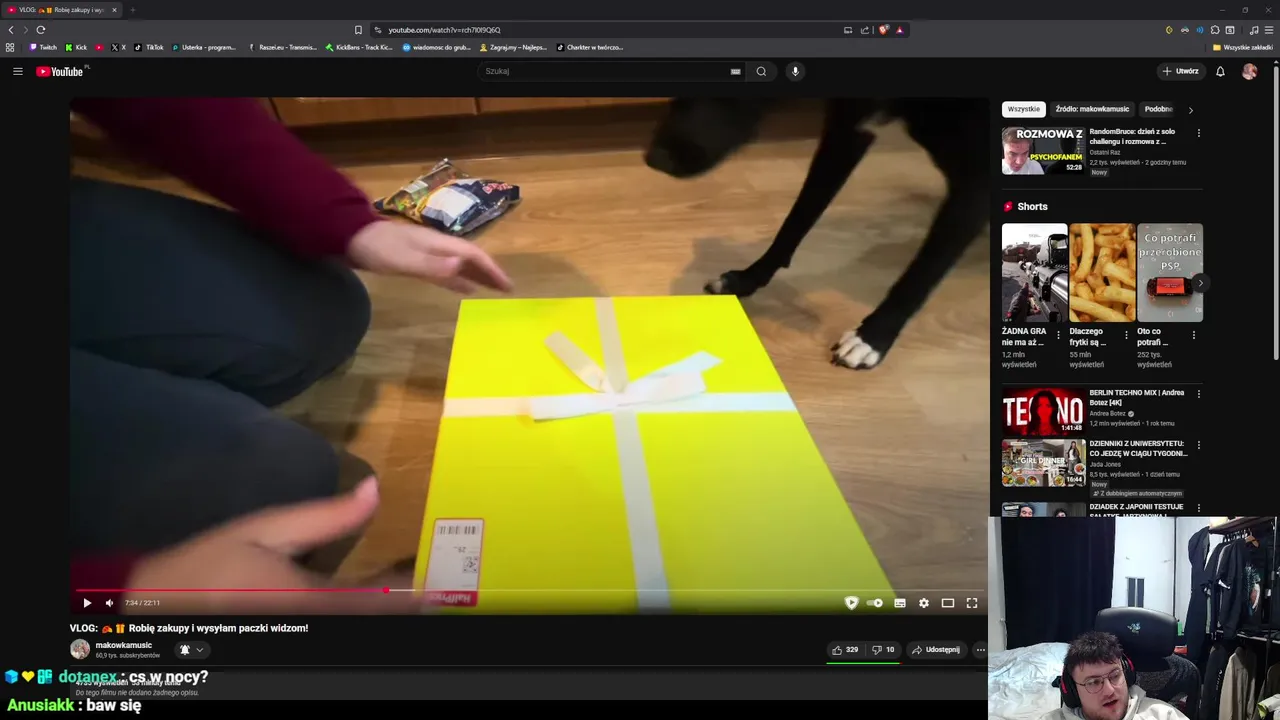Open more actions three-dot menu under the video
Image resolution: width=1280 pixels, height=720 pixels.
[980, 650]
